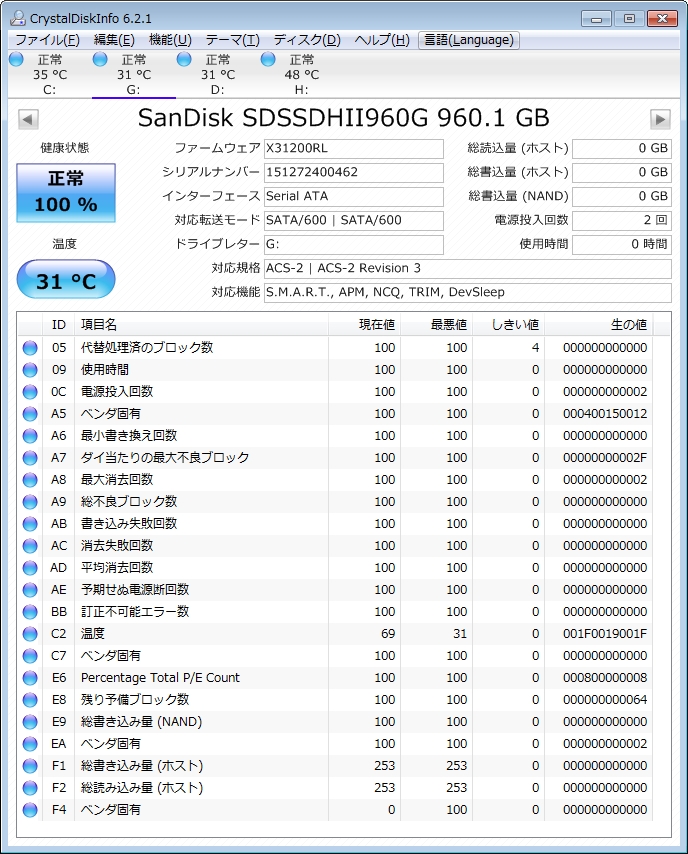Open the 編集(E) menu
Viewport: 688px width, 854px height.
tap(114, 40)
